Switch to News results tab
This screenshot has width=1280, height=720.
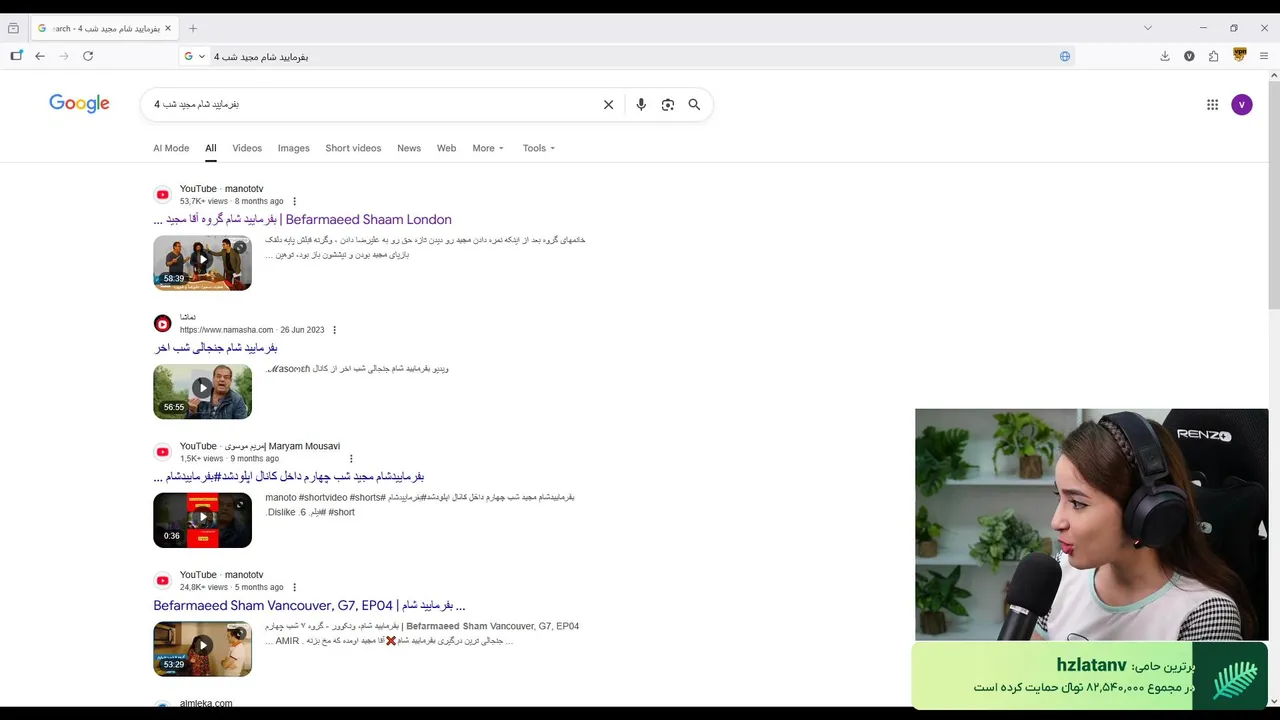coord(409,148)
